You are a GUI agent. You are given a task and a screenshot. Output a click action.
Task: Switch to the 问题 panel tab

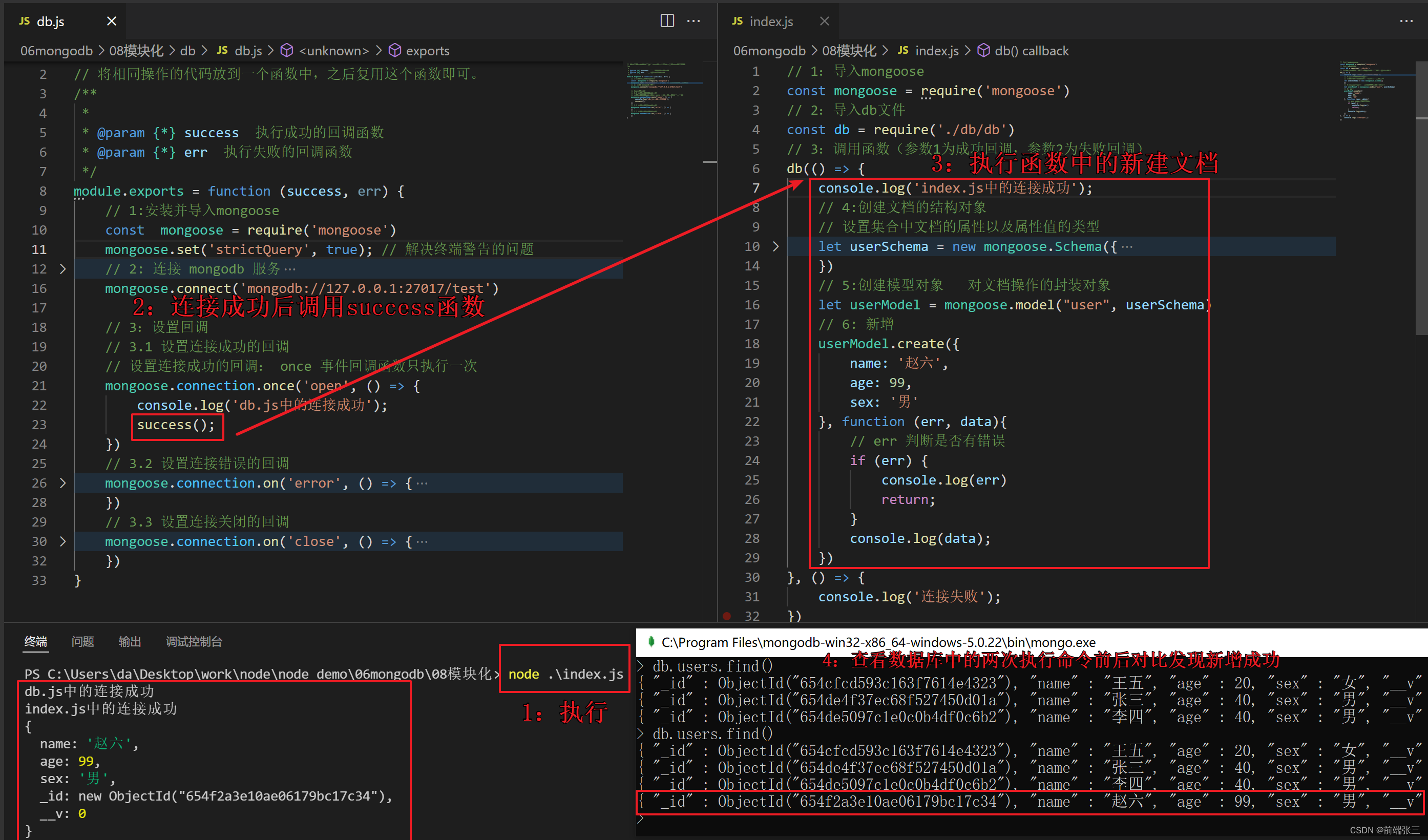click(83, 641)
